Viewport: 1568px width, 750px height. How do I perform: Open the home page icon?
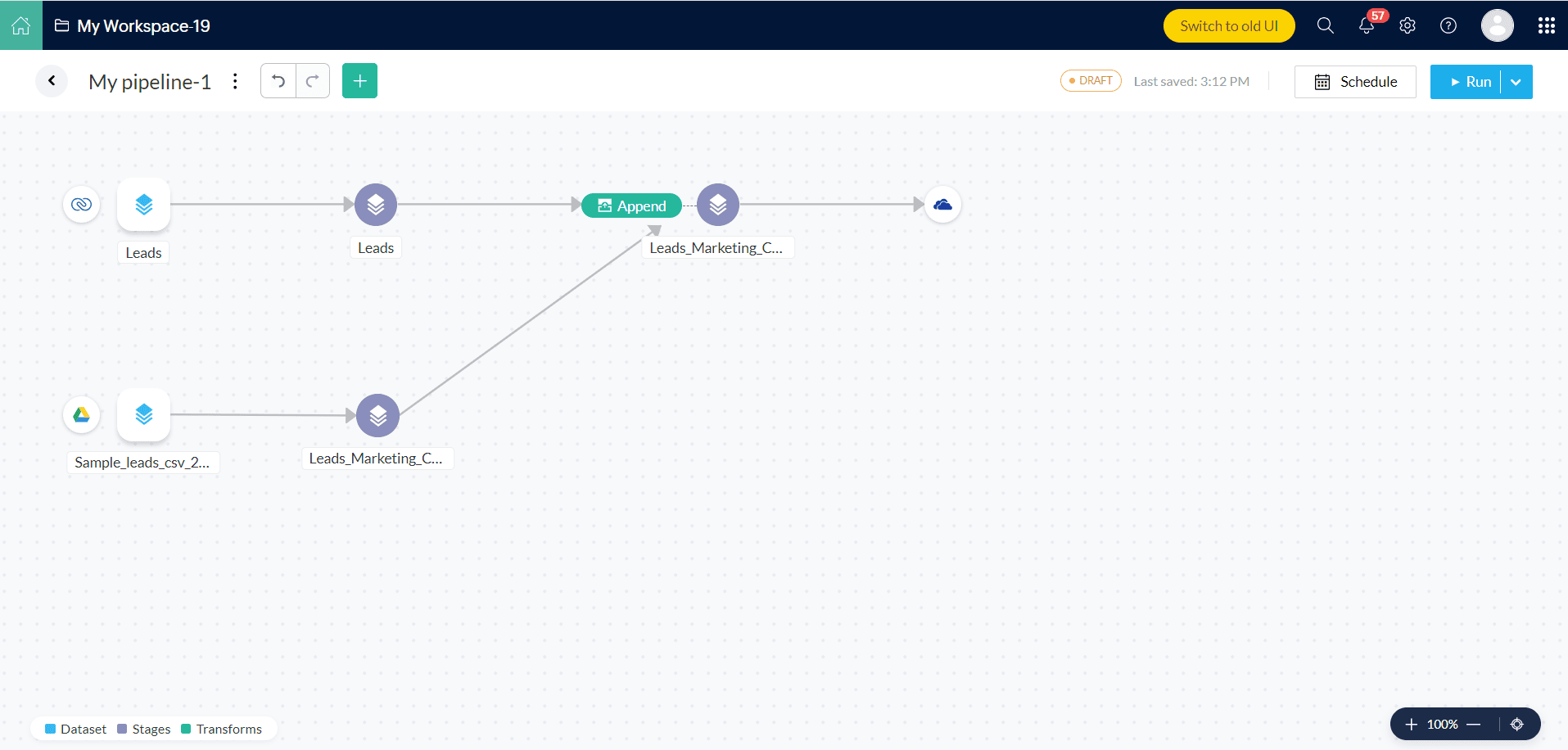click(21, 25)
